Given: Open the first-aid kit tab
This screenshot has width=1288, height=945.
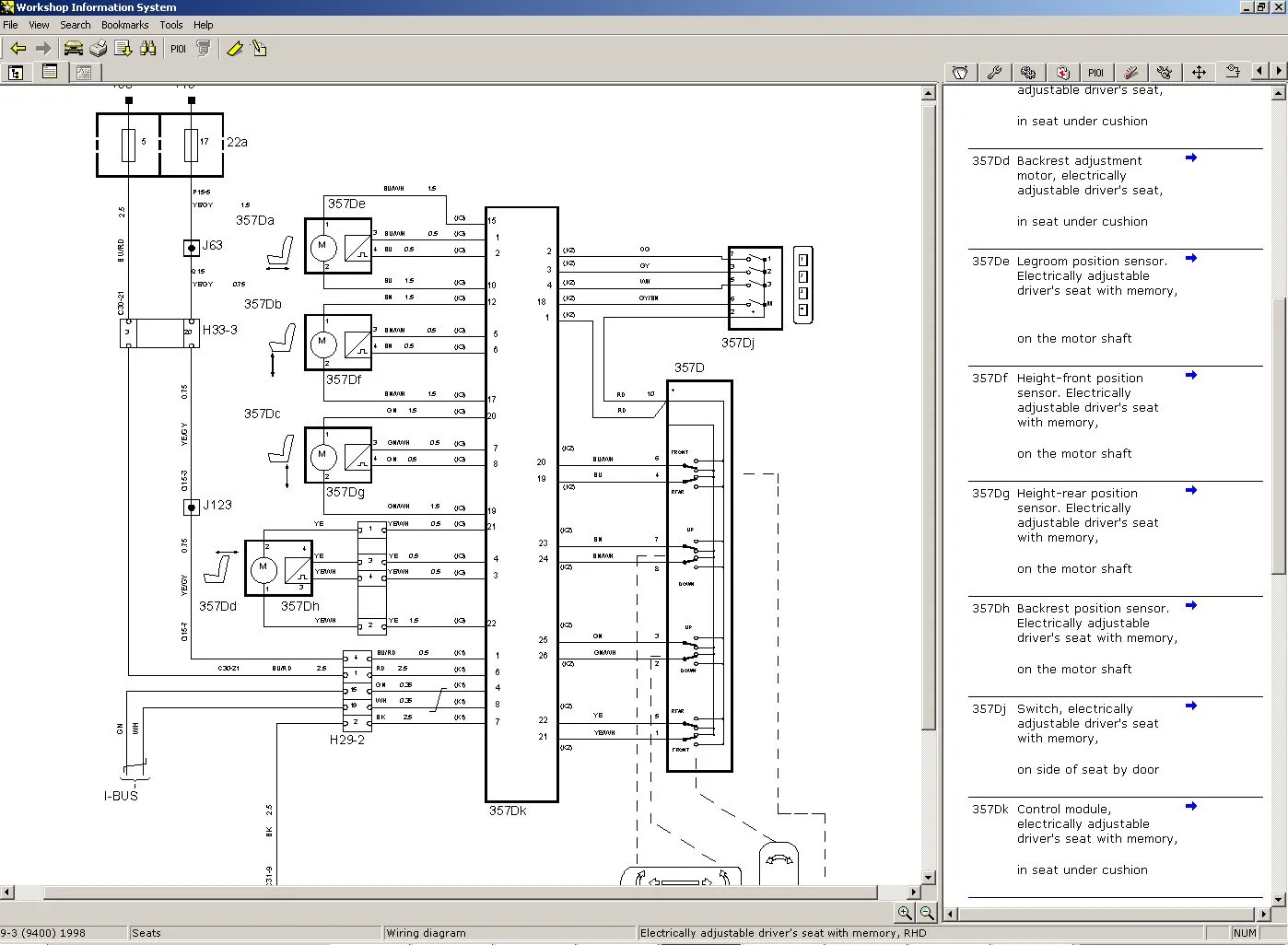Looking at the screenshot, I should point(1062,72).
